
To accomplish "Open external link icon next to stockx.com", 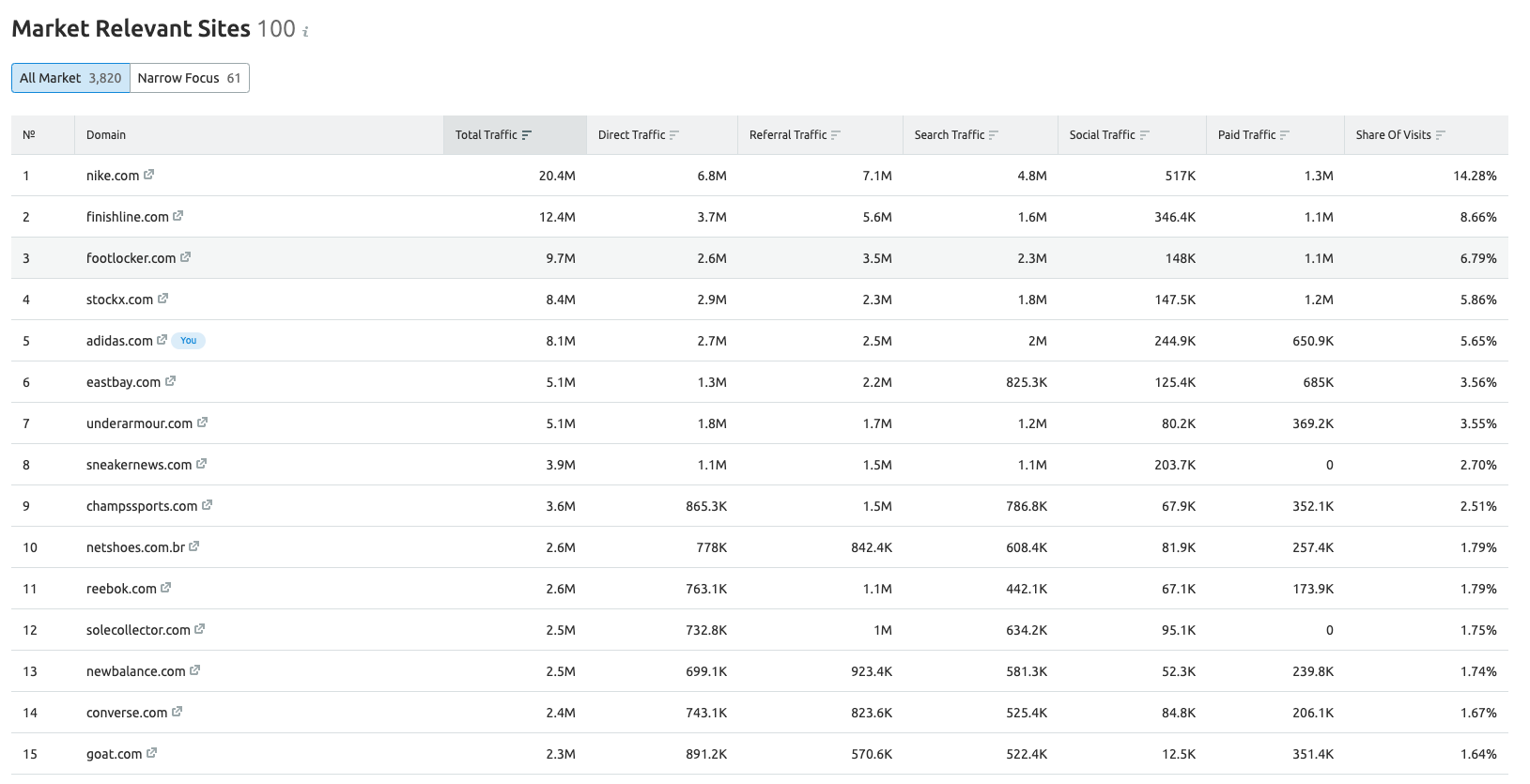I will 162,299.
